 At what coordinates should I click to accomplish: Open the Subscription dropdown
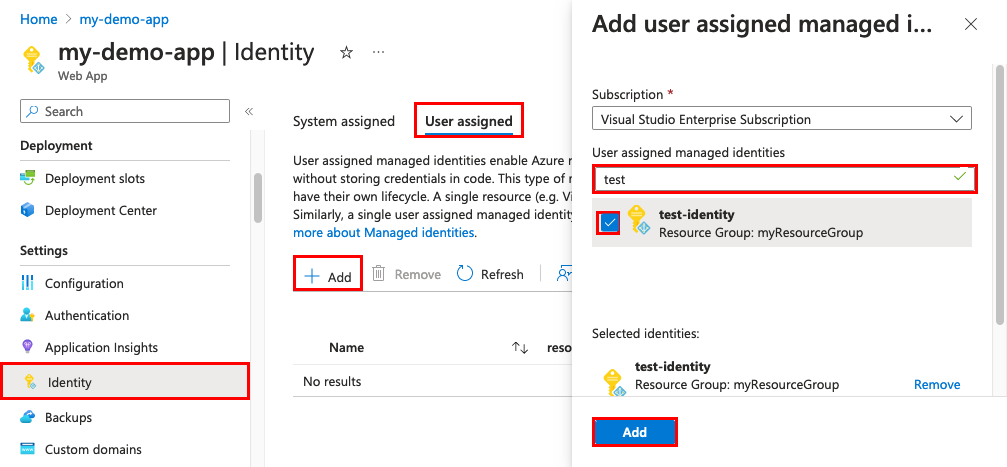coord(781,119)
